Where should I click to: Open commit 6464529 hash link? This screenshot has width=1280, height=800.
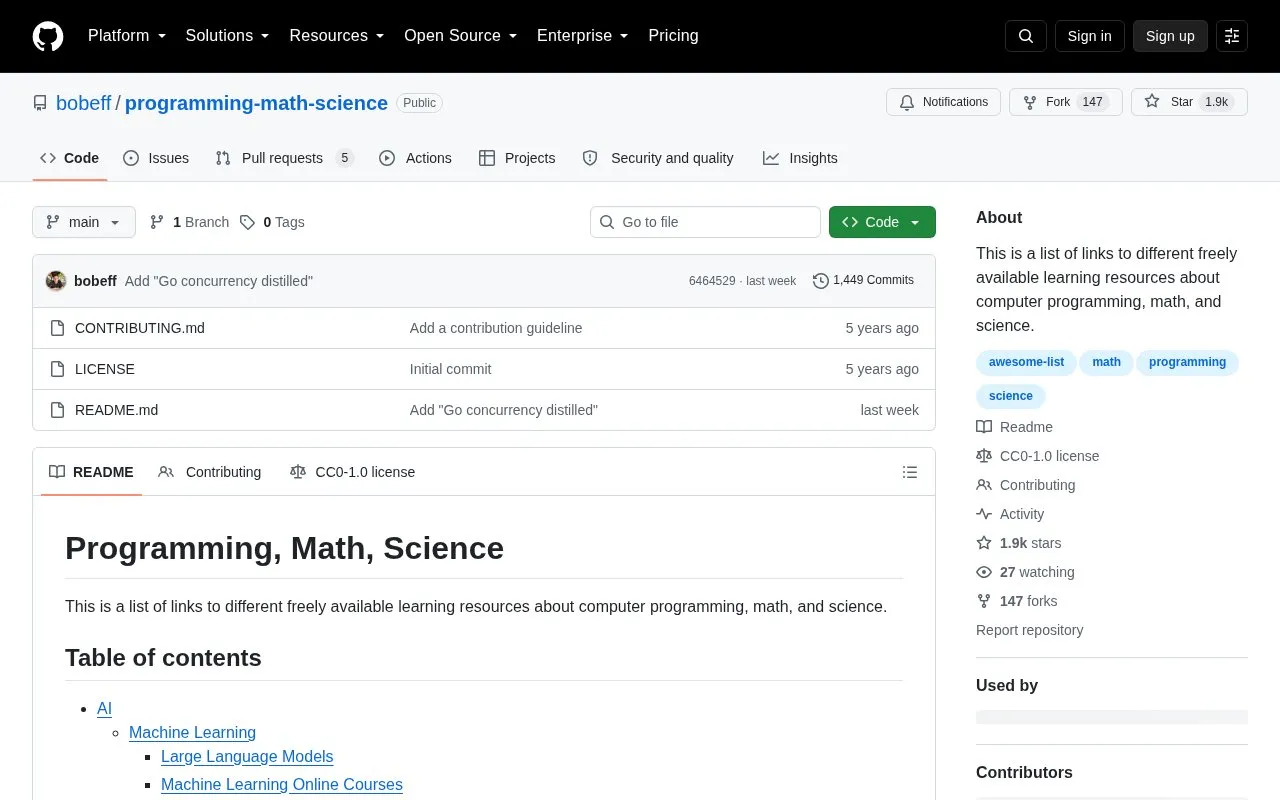point(712,281)
